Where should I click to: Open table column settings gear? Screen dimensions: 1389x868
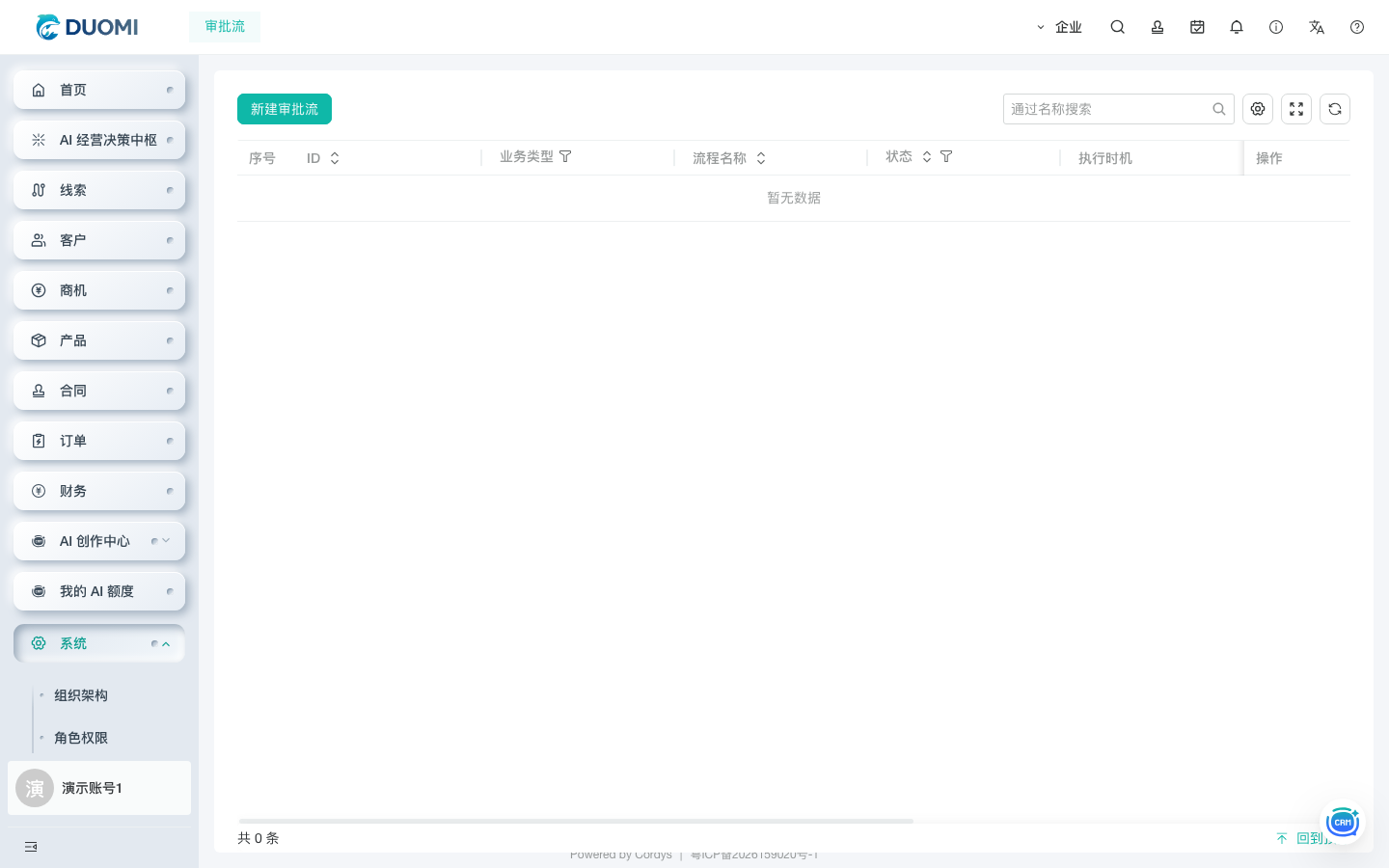click(1258, 109)
